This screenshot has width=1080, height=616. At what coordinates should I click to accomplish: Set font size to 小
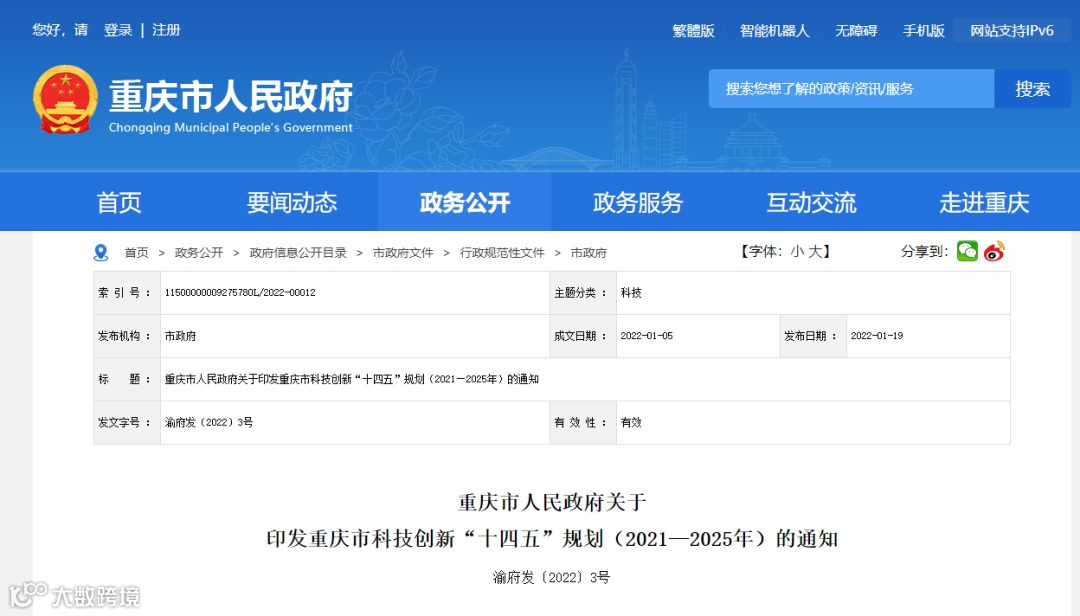click(x=797, y=251)
